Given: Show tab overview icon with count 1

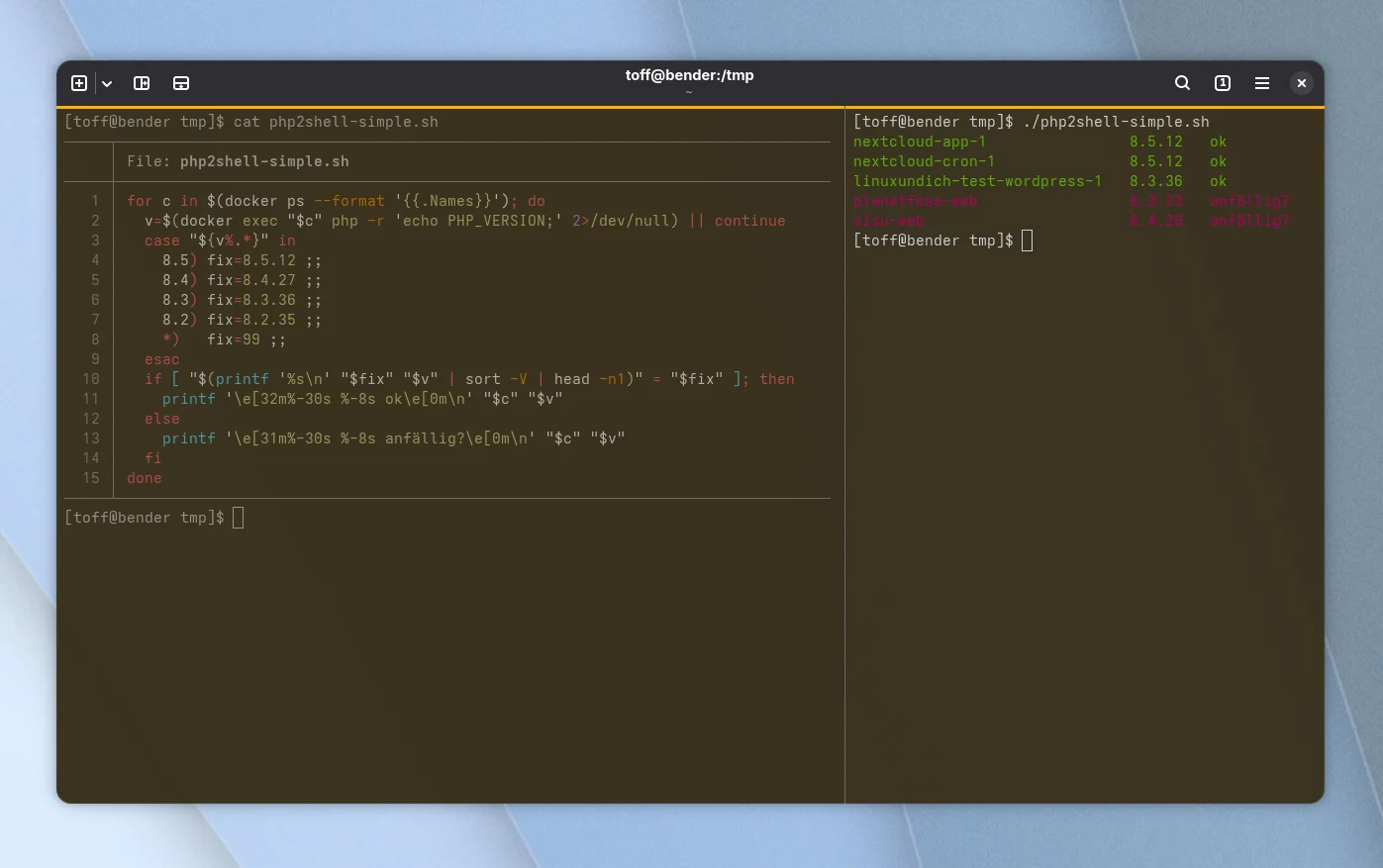Looking at the screenshot, I should 1223,83.
